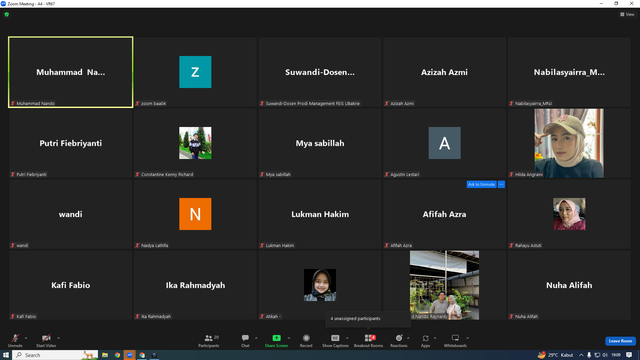
Task: Show hidden system tray icons
Action: coord(581,355)
